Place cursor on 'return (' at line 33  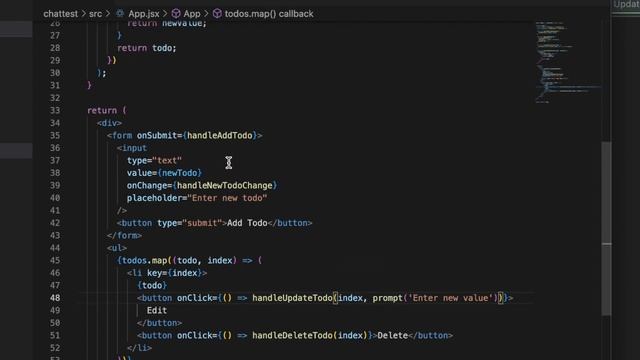click(107, 110)
